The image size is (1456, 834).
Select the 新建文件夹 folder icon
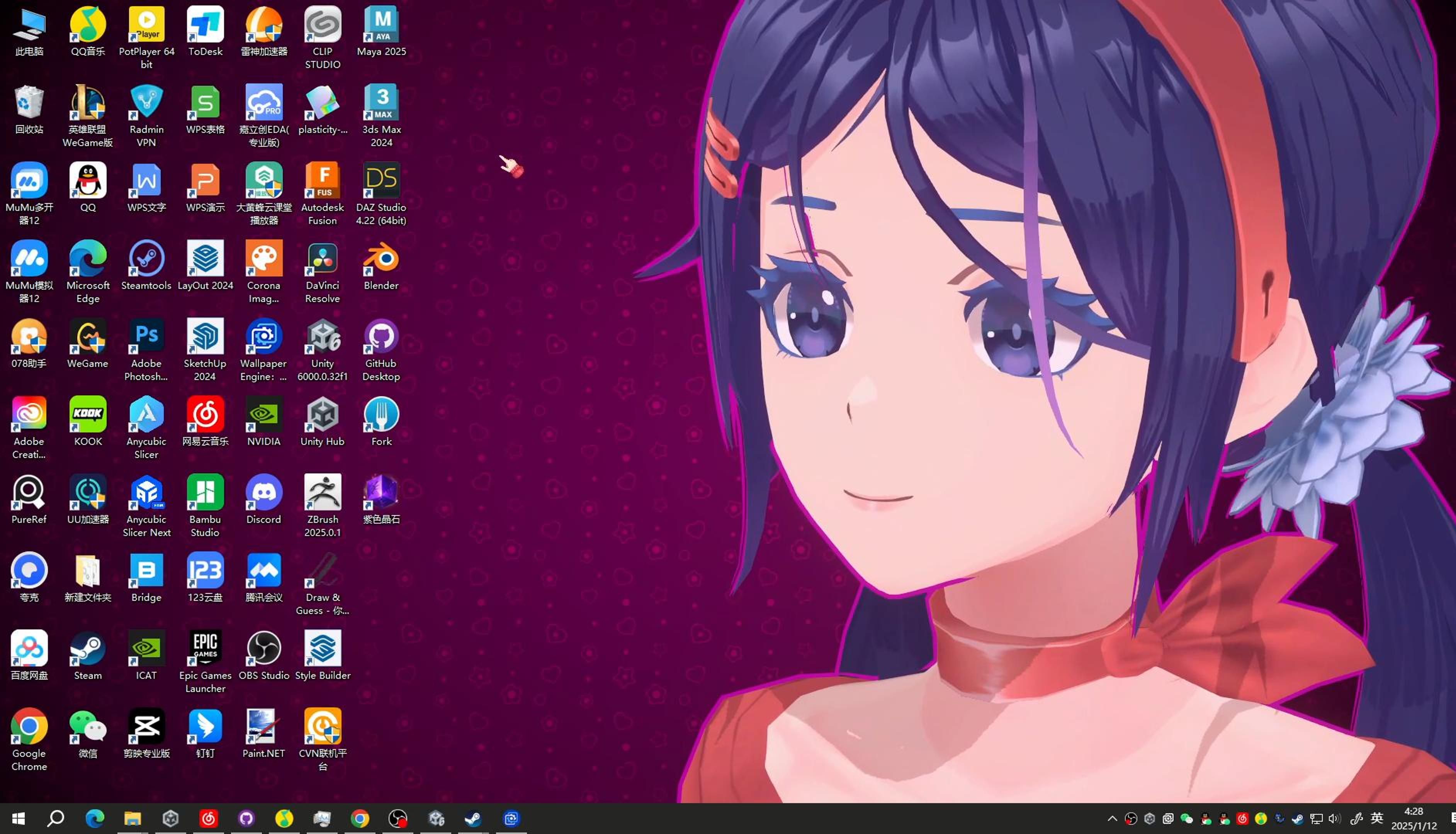pyautogui.click(x=88, y=577)
